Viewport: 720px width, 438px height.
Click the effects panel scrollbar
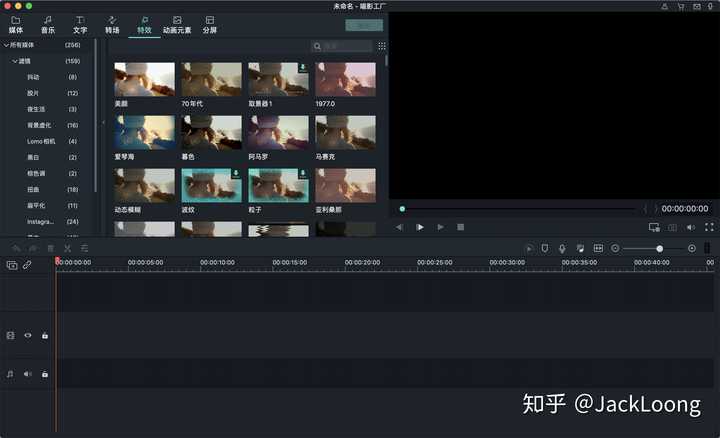[x=386, y=61]
